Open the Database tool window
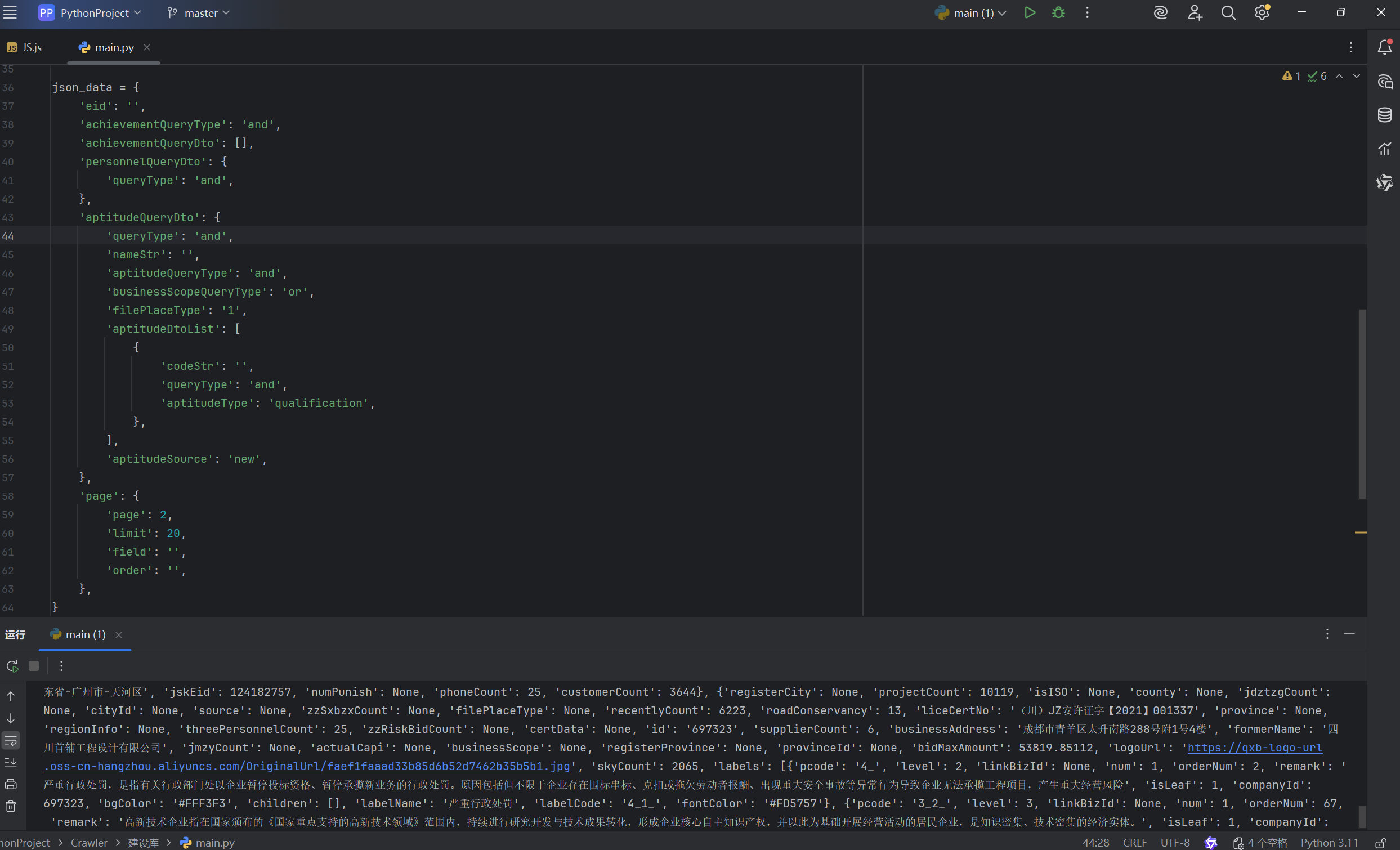The image size is (1400, 850). [1385, 115]
